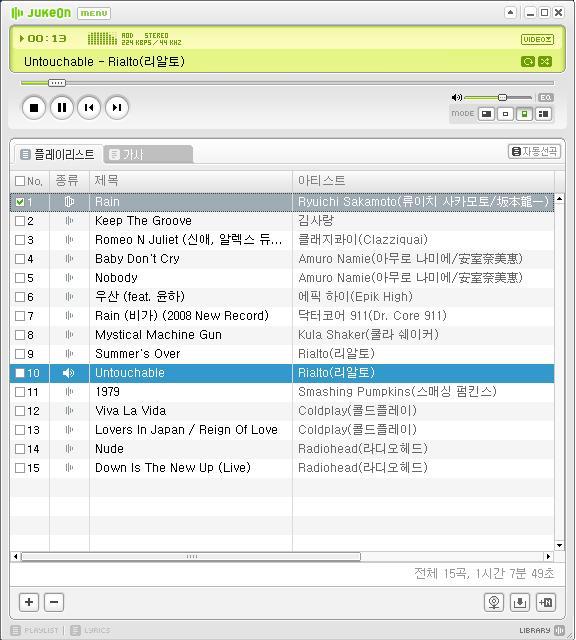Uncheck the checkbox for track 1 Rain
The width and height of the screenshot is (576, 640).
point(20,202)
